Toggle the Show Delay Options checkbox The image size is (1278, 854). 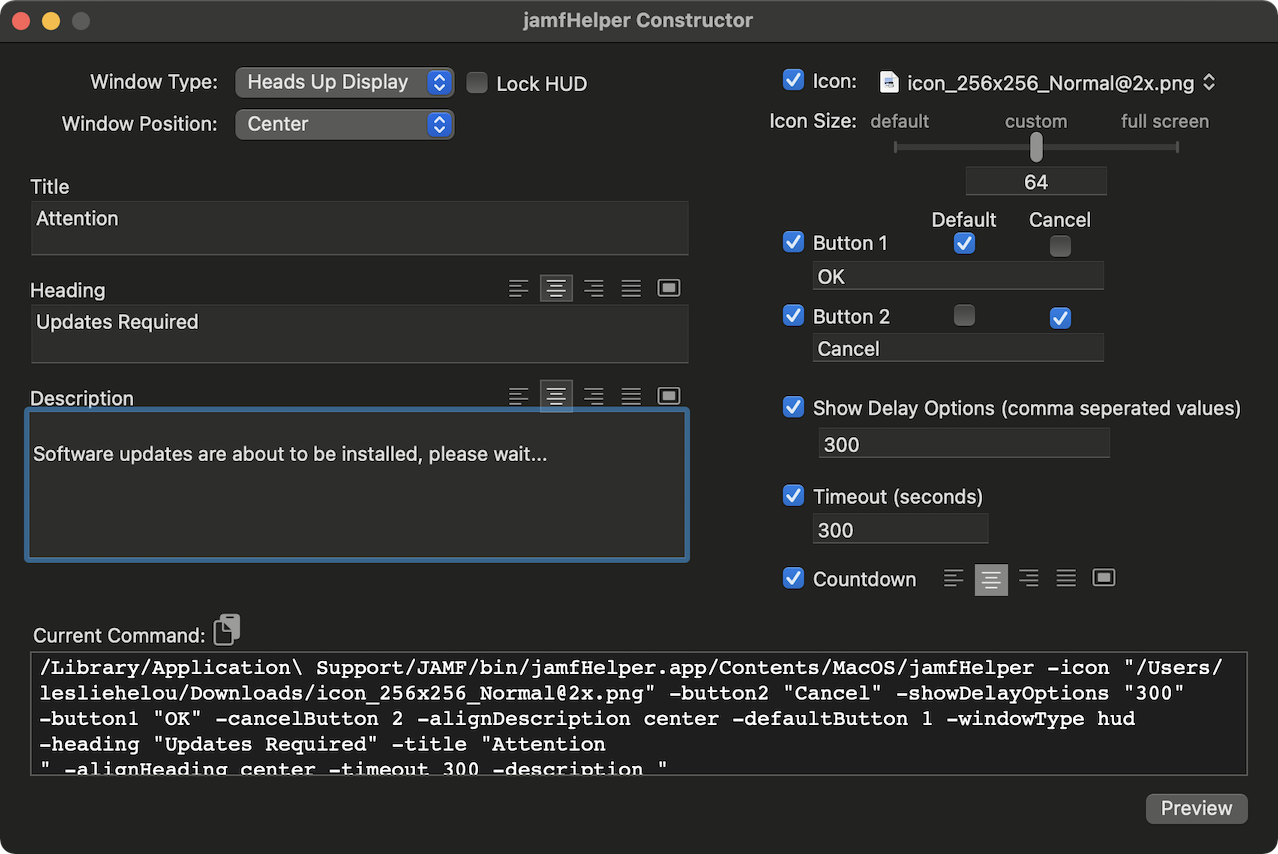point(793,407)
